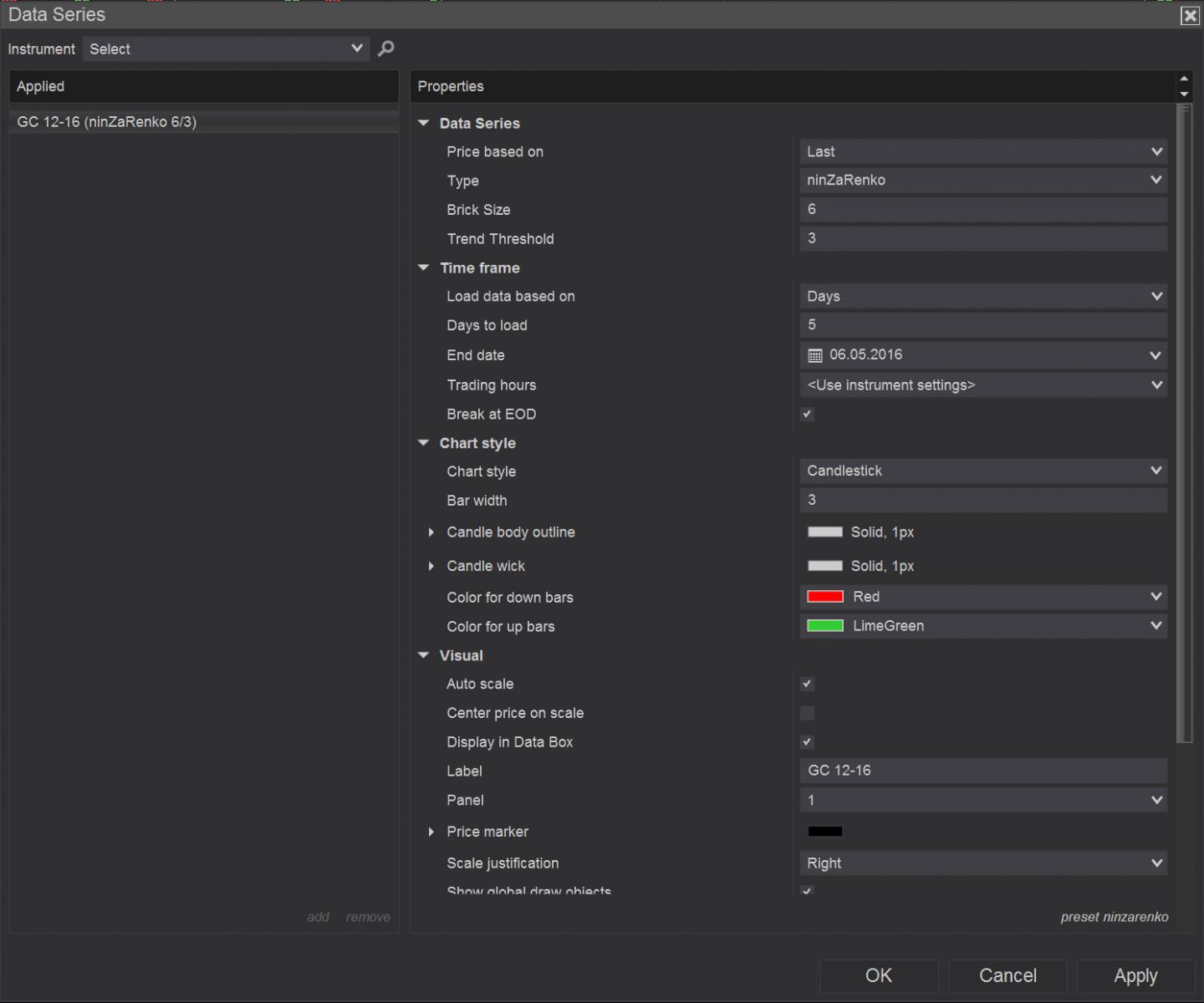Disable the Auto scale checkbox

click(807, 684)
